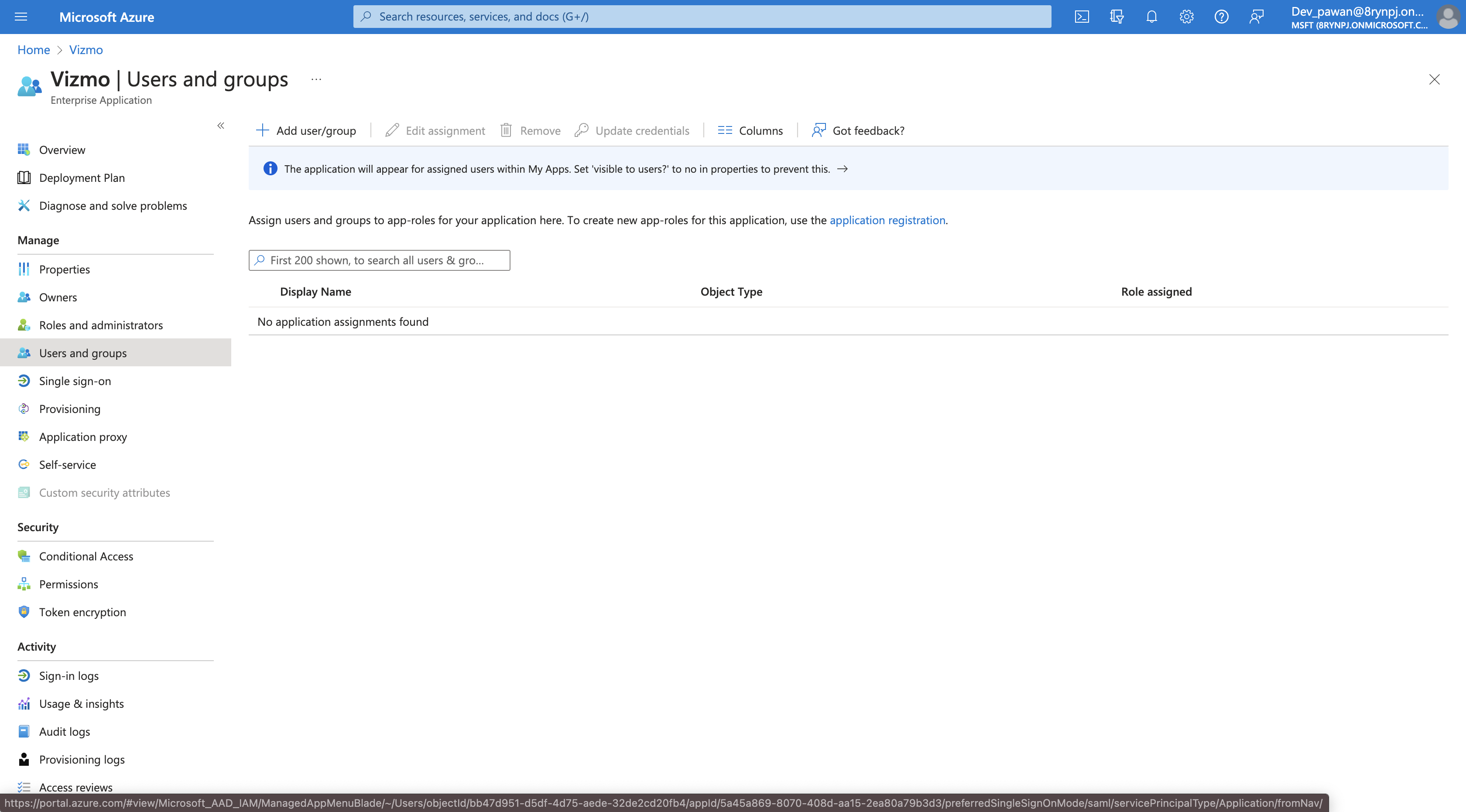Open Conditional Access
This screenshot has width=1466, height=812.
click(116, 556)
